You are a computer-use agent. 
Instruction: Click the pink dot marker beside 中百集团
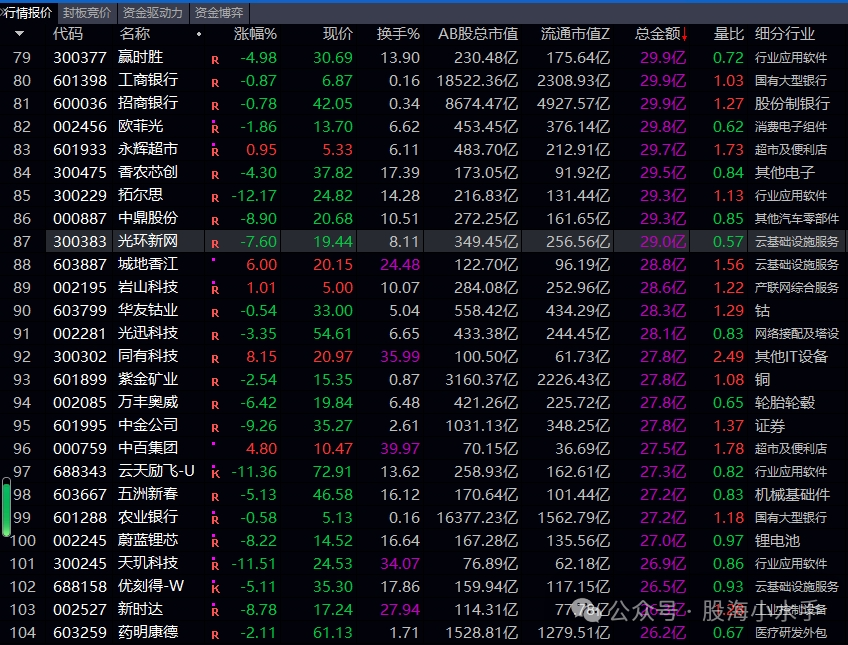coord(214,444)
